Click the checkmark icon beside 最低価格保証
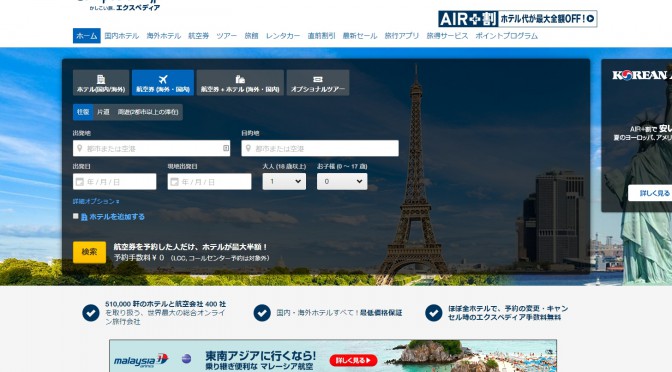 coord(262,313)
